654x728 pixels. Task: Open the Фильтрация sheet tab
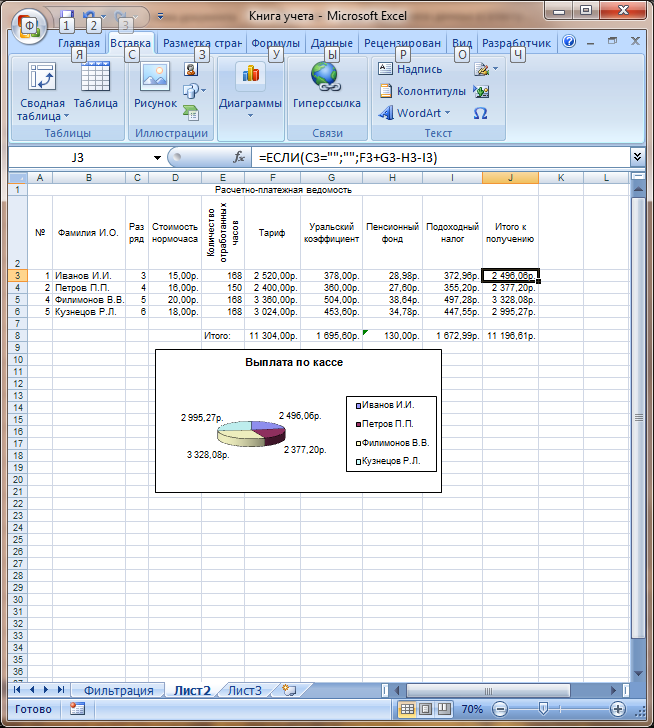tap(118, 690)
